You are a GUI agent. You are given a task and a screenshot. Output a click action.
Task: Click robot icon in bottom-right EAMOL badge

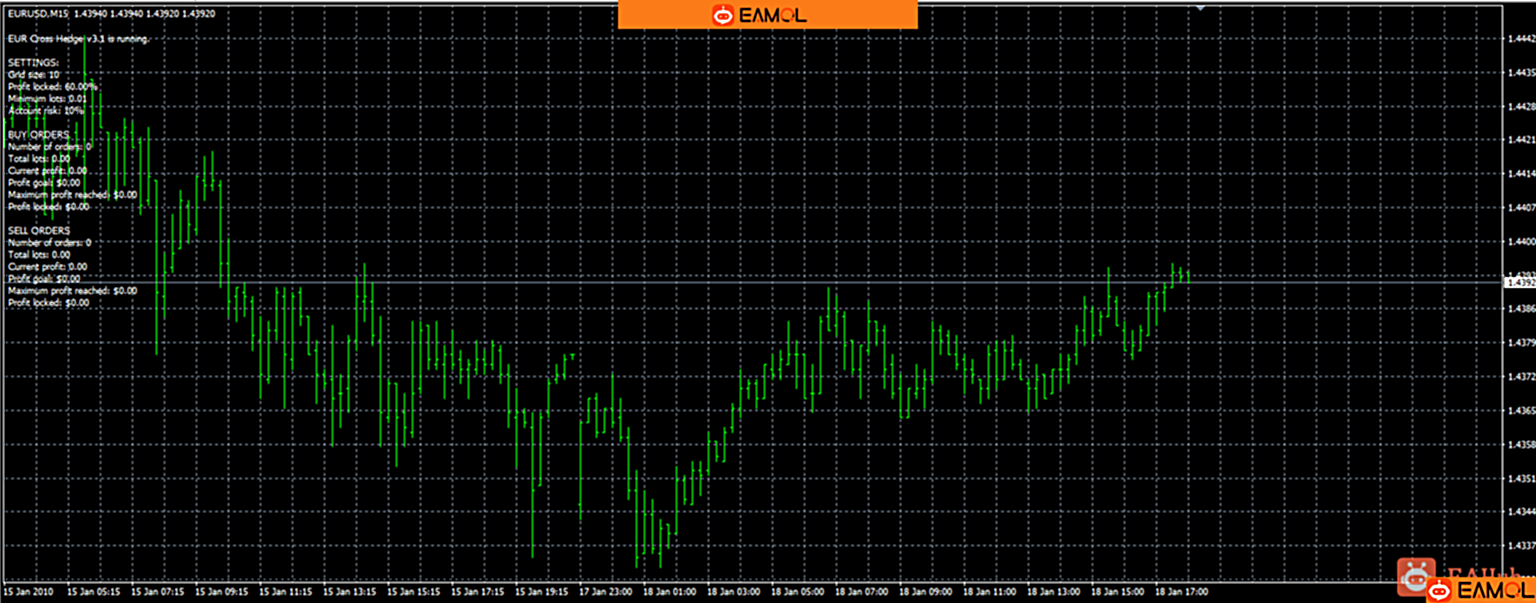[x=1440, y=591]
